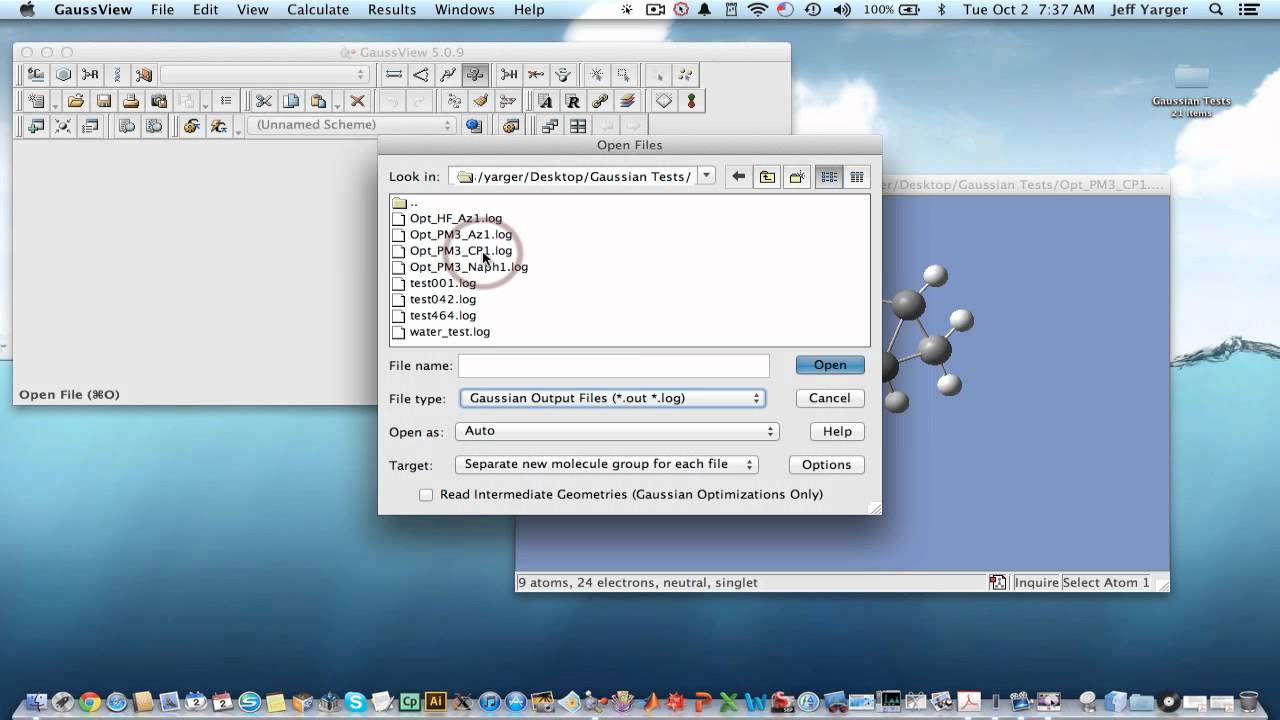Select the test464.log file

[x=443, y=315]
